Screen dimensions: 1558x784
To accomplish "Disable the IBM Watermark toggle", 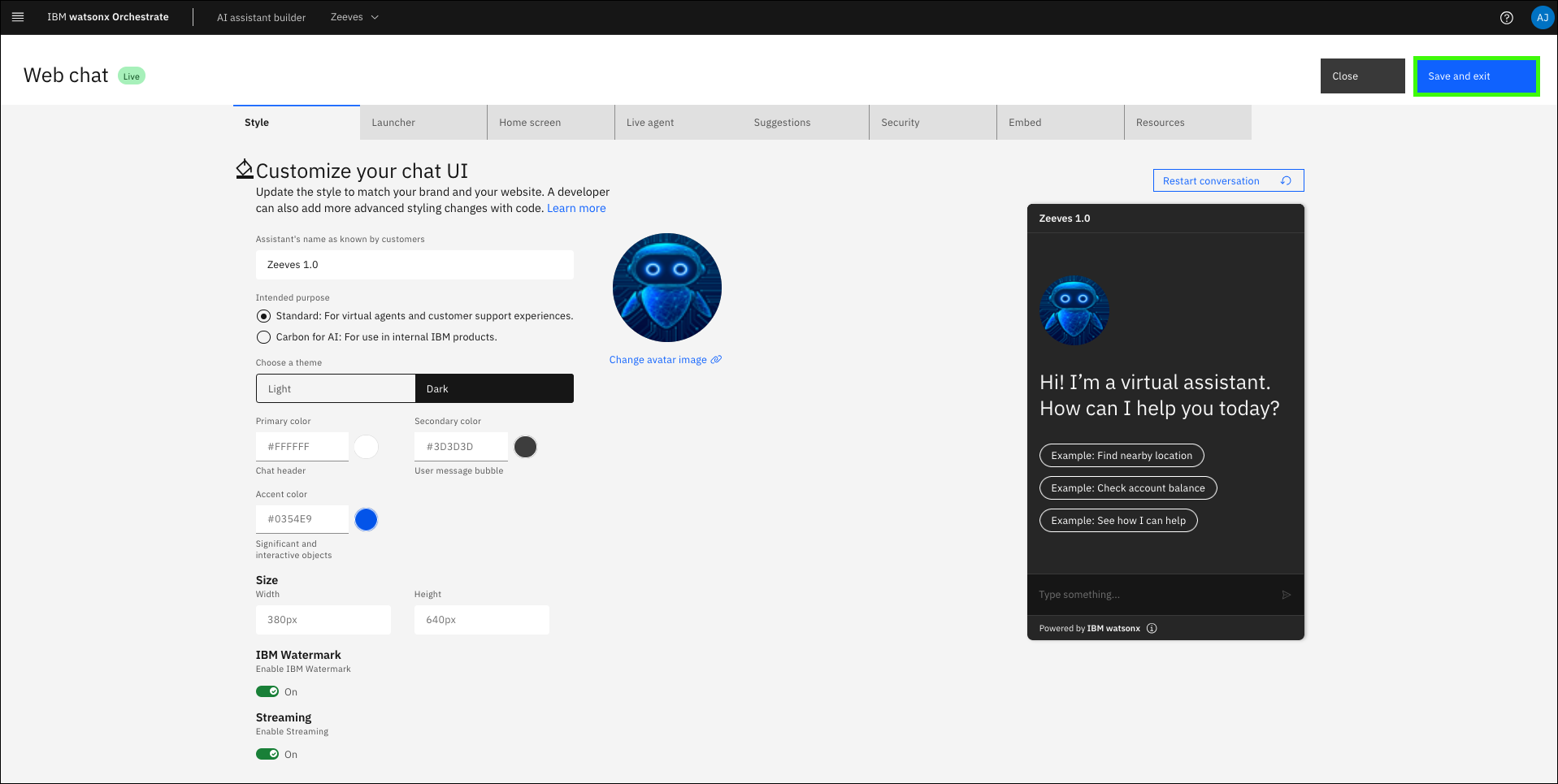I will click(267, 691).
